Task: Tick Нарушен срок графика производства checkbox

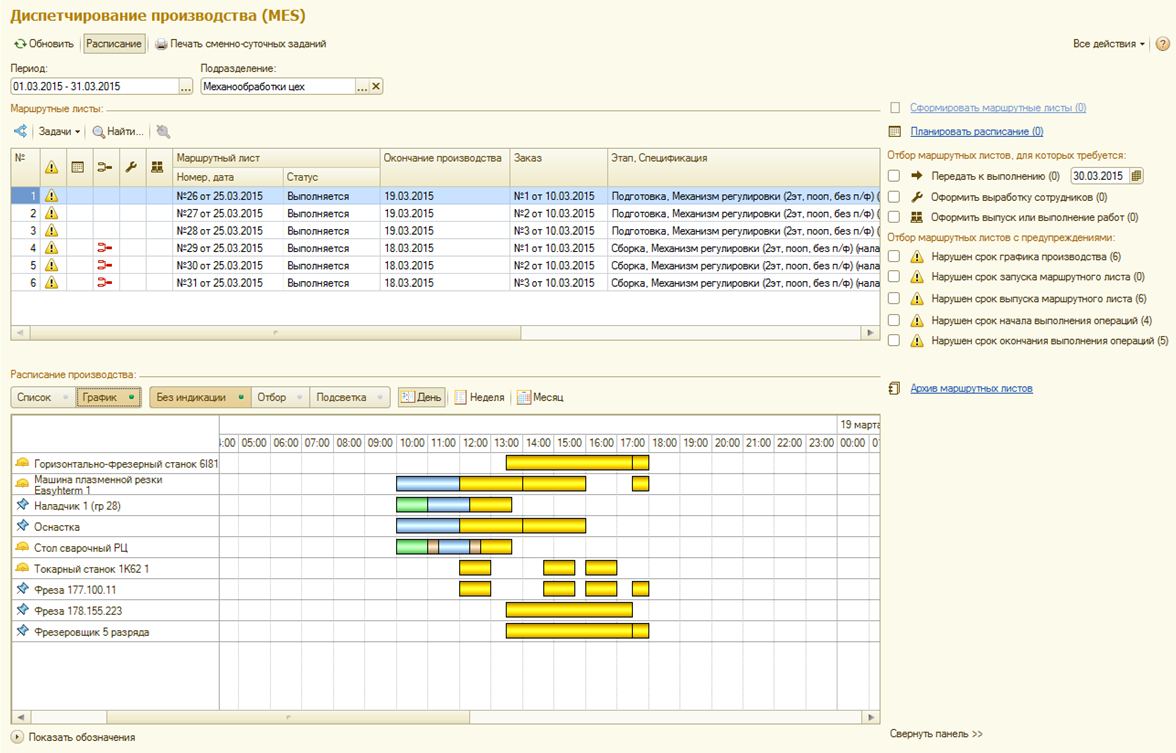Action: 894,257
